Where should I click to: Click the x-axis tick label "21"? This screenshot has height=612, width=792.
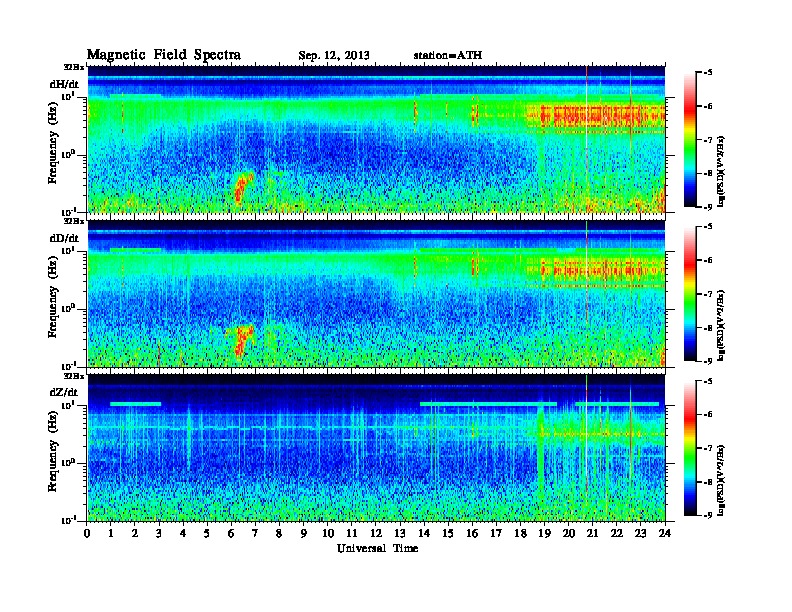click(592, 534)
